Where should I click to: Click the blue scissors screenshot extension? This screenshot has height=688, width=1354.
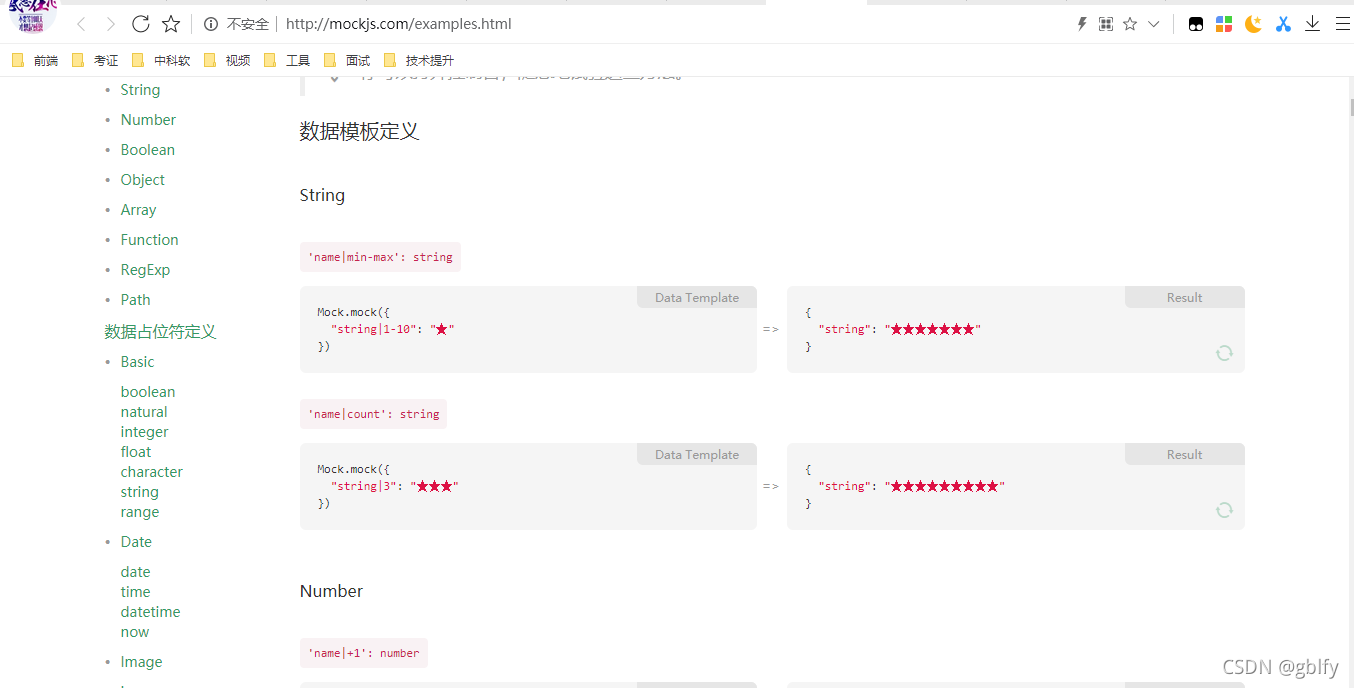click(1283, 24)
